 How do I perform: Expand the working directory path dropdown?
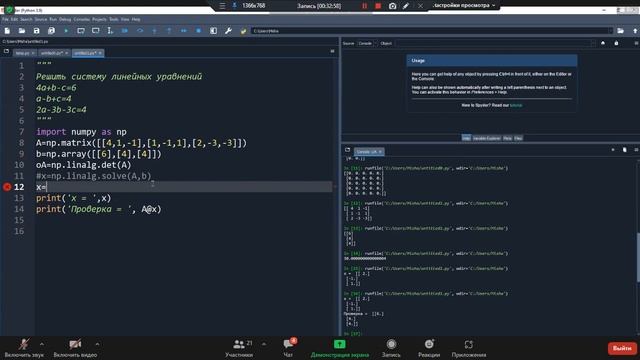(610, 31)
